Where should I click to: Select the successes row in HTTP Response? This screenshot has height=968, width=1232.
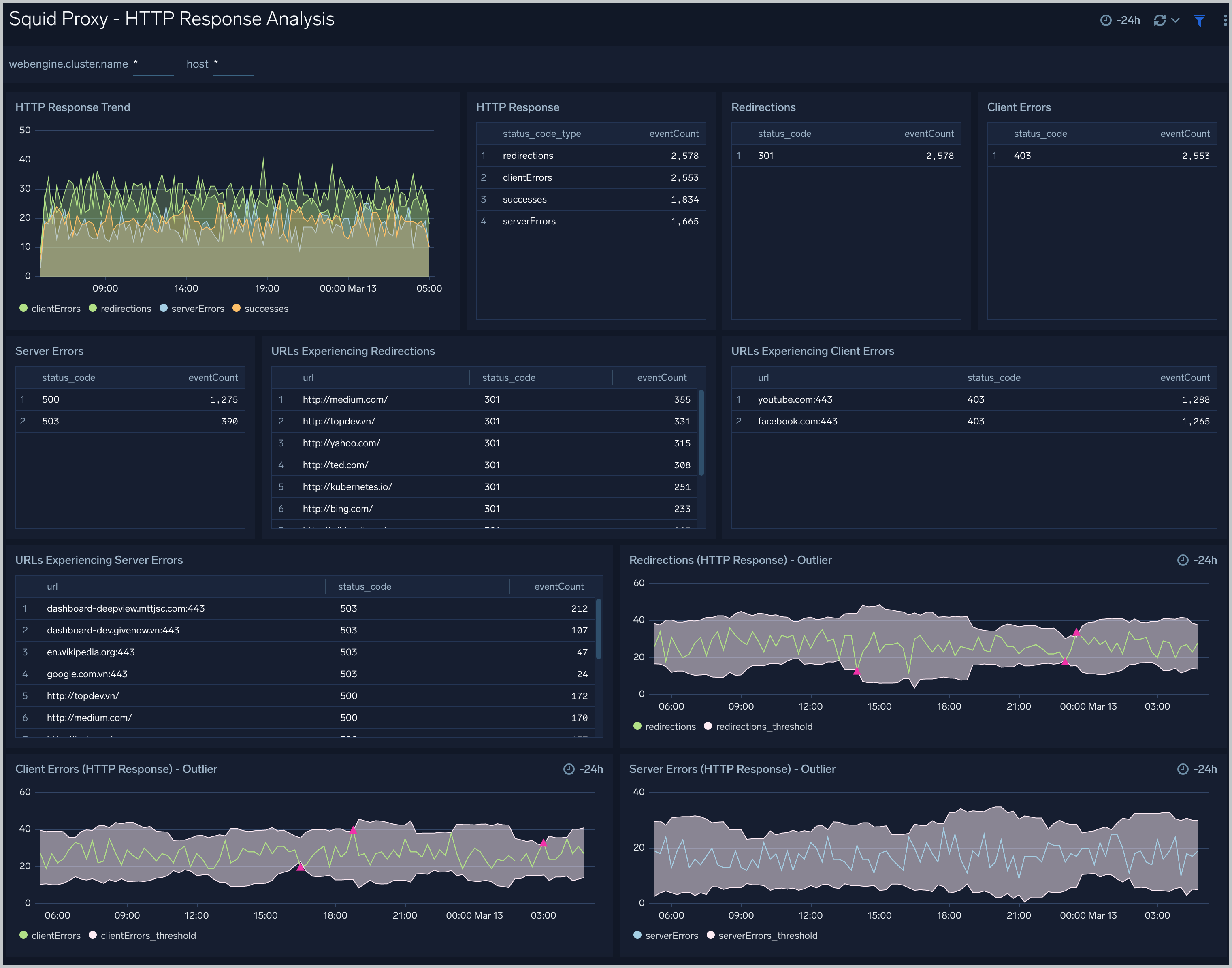point(590,200)
